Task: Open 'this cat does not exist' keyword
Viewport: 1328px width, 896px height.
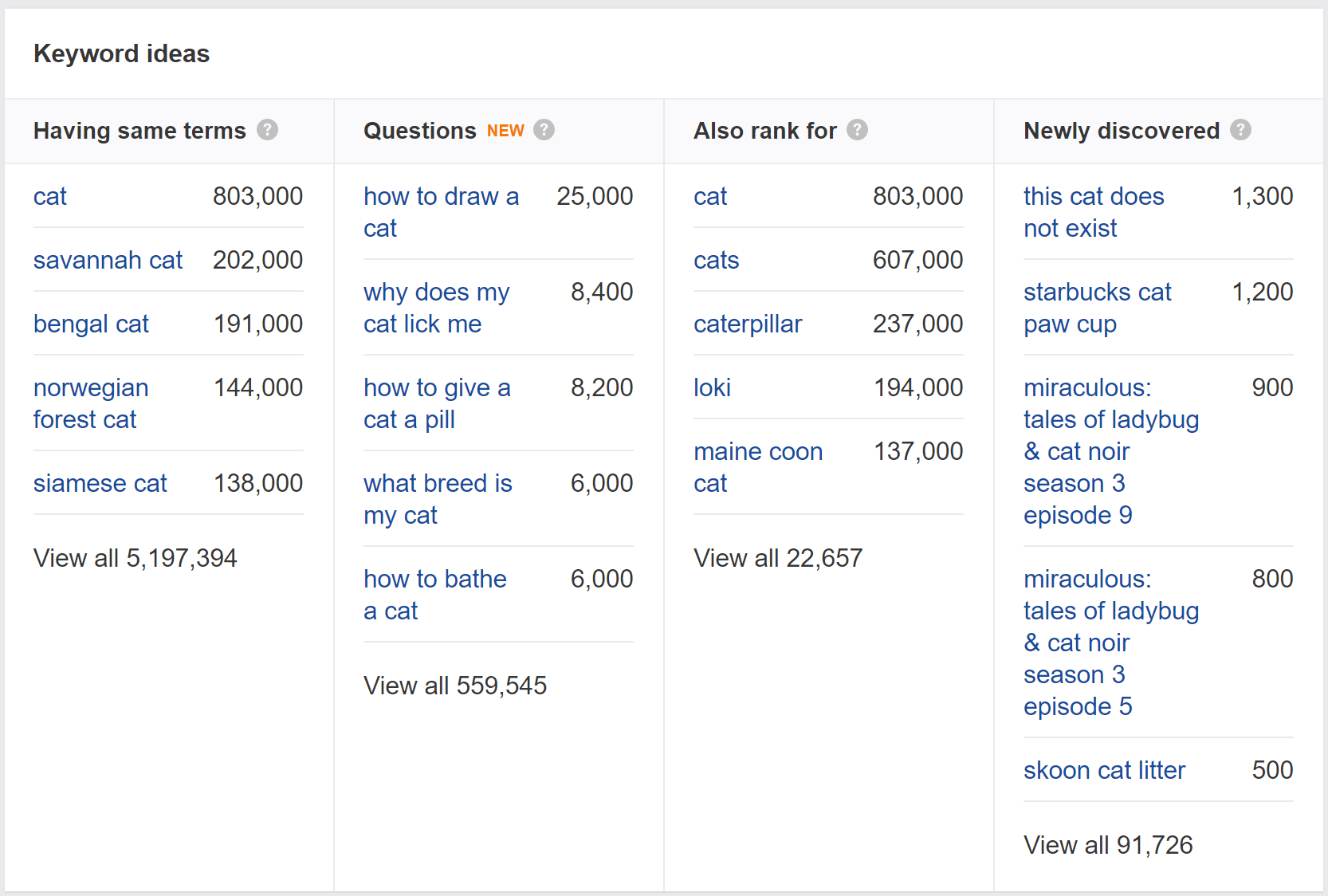Action: tap(1093, 212)
